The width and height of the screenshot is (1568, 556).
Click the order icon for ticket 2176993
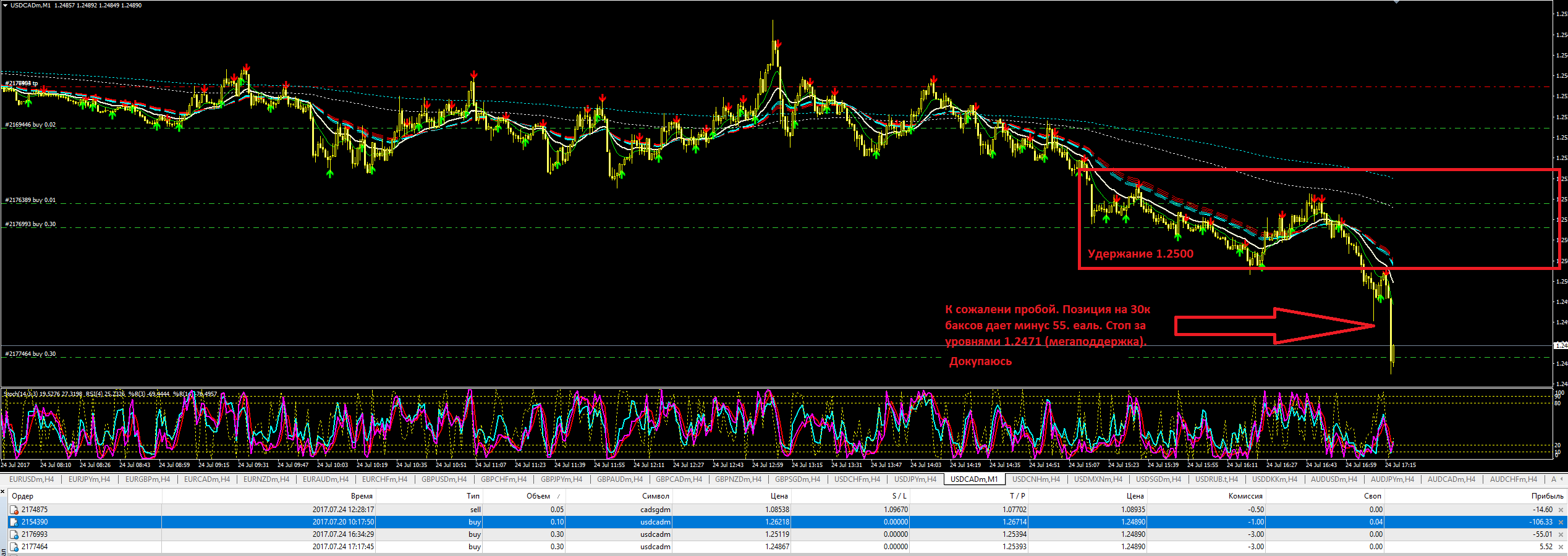tap(14, 534)
